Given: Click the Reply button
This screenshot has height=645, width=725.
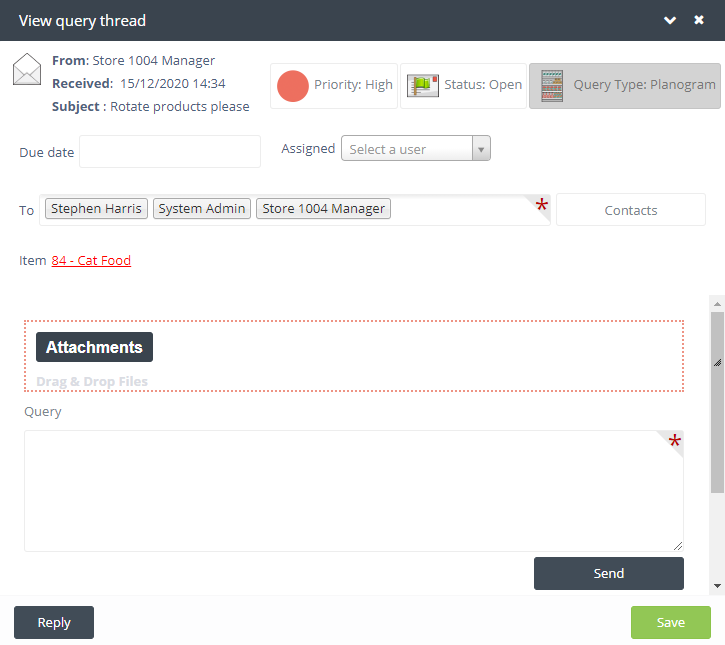Looking at the screenshot, I should (x=54, y=622).
